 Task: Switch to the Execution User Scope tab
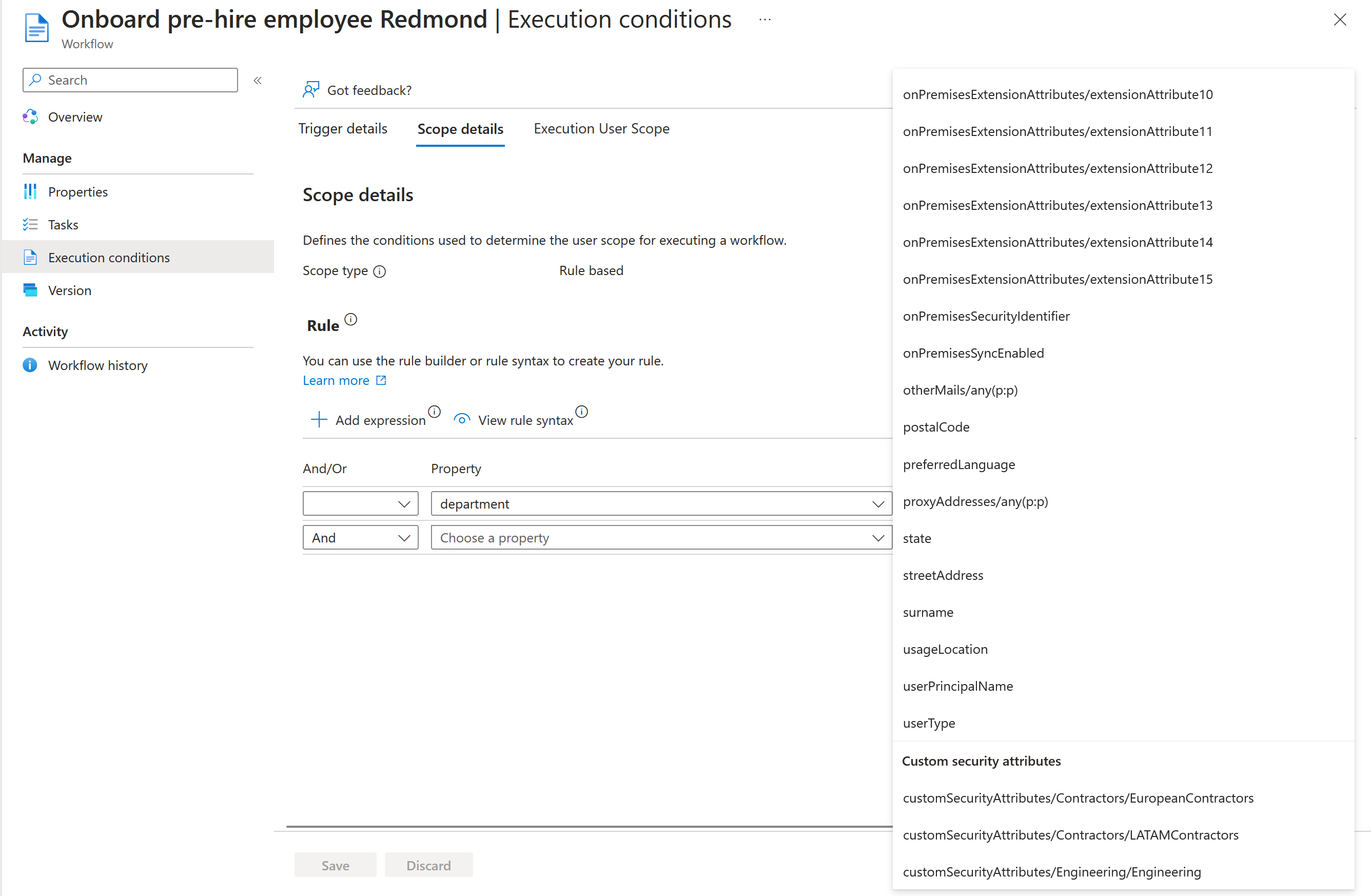[601, 128]
